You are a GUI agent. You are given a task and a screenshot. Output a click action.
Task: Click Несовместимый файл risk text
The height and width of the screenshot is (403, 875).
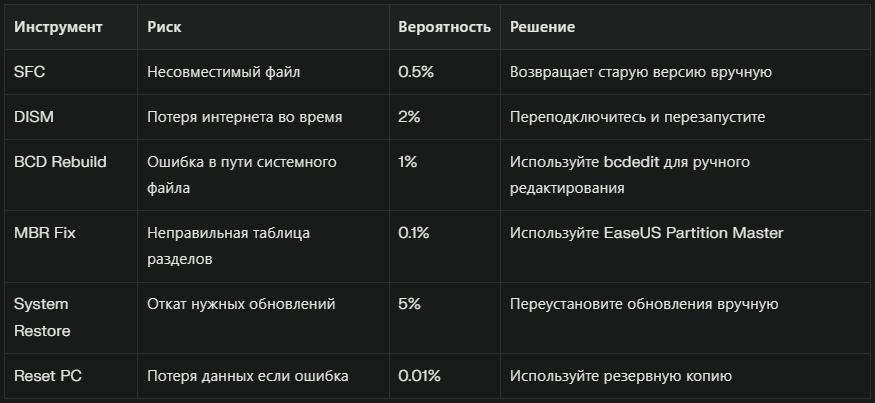[223, 72]
